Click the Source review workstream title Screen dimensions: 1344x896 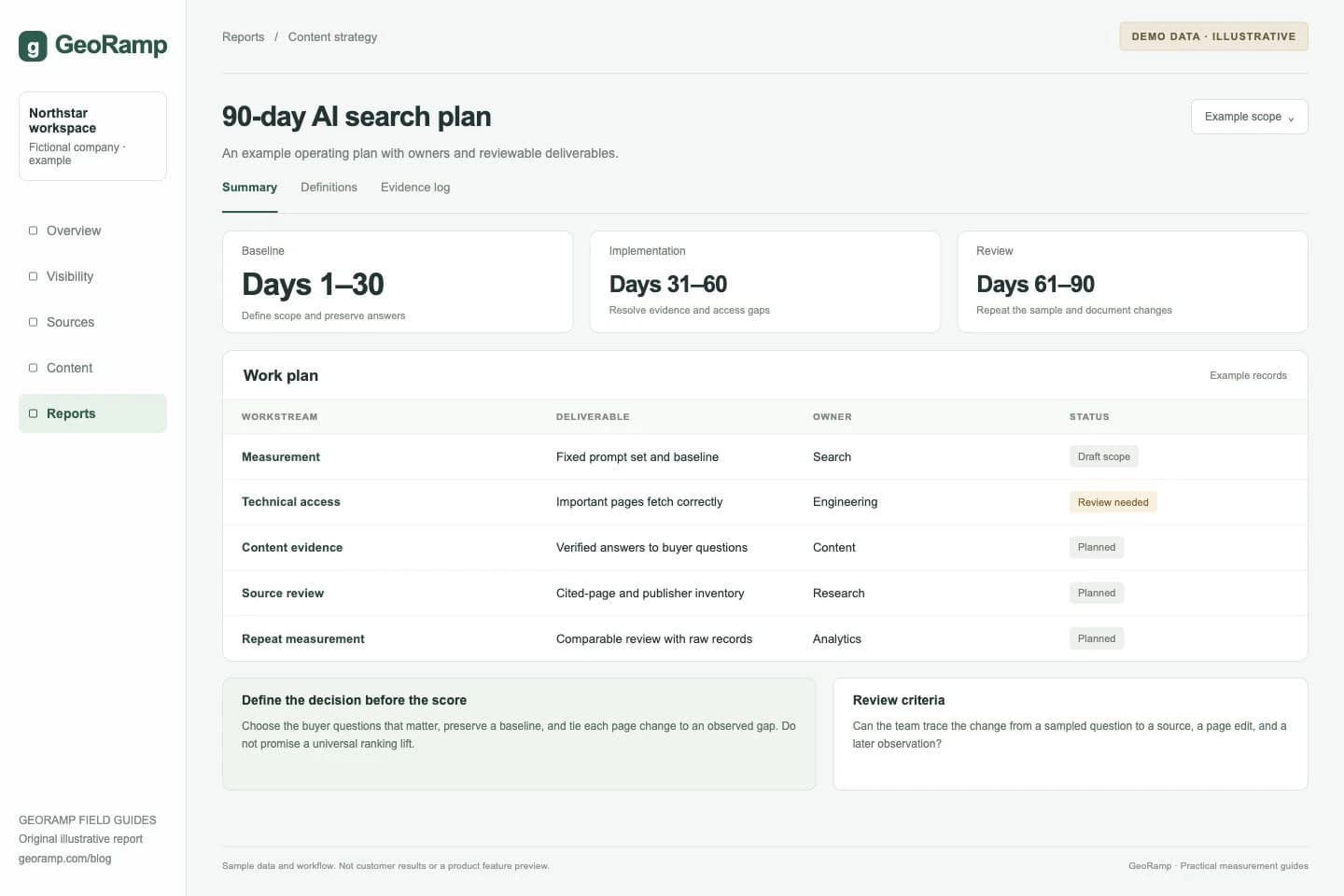pyautogui.click(x=282, y=594)
